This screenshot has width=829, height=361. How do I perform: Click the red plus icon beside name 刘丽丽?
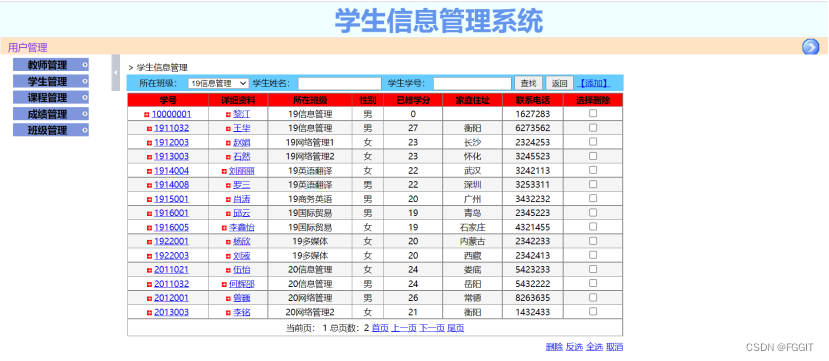point(224,171)
